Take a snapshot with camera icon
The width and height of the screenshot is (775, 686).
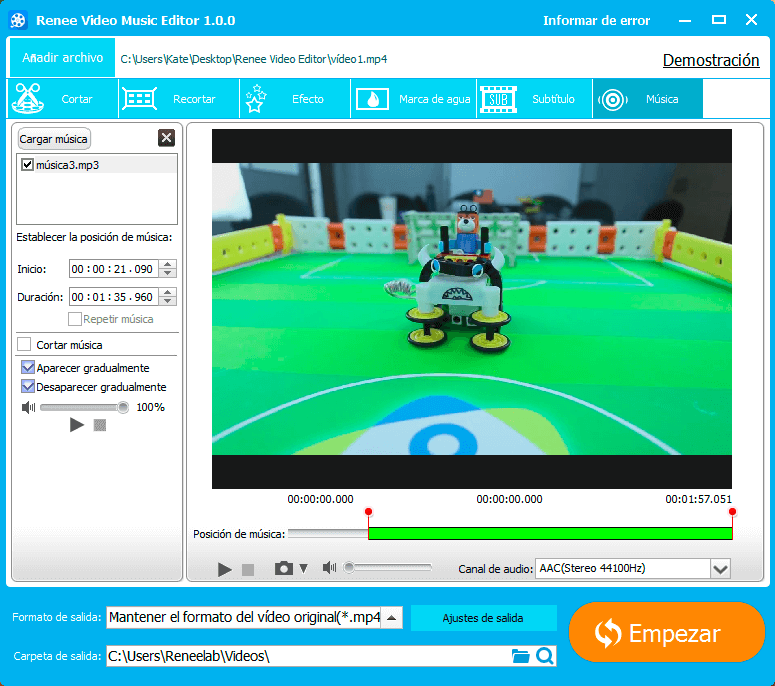[x=284, y=568]
